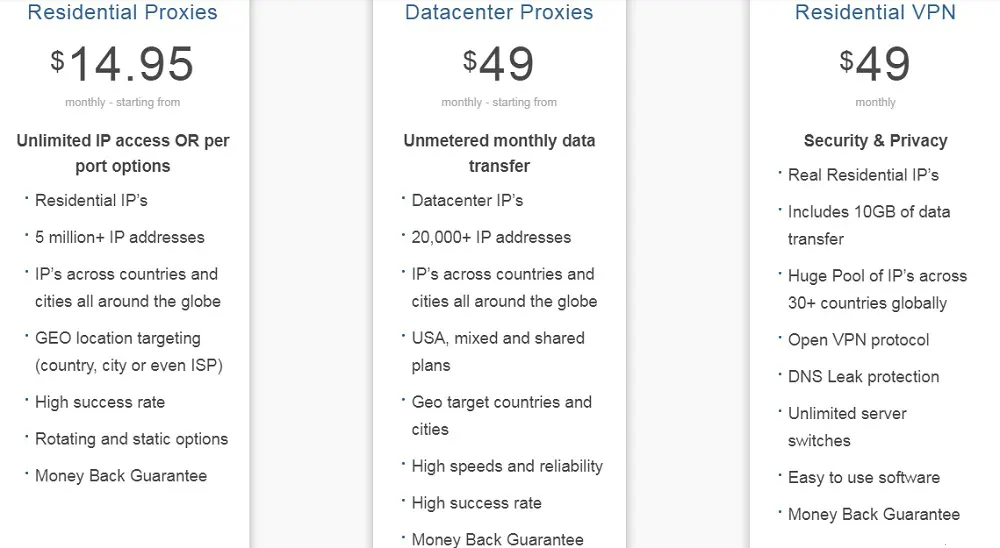Viewport: 1000px width, 548px height.
Task: Click 'Easy to use software' feature
Action: 863,478
